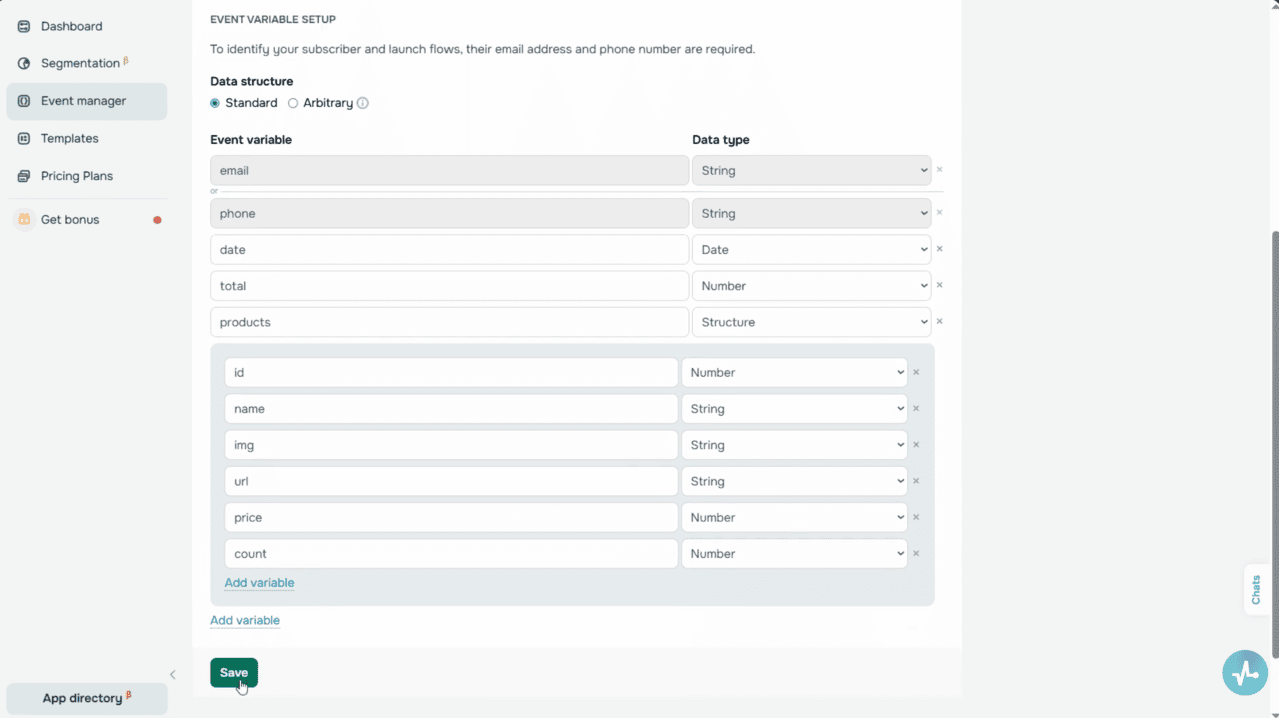Open data type dropdown for date
1279x718 pixels.
tap(811, 249)
